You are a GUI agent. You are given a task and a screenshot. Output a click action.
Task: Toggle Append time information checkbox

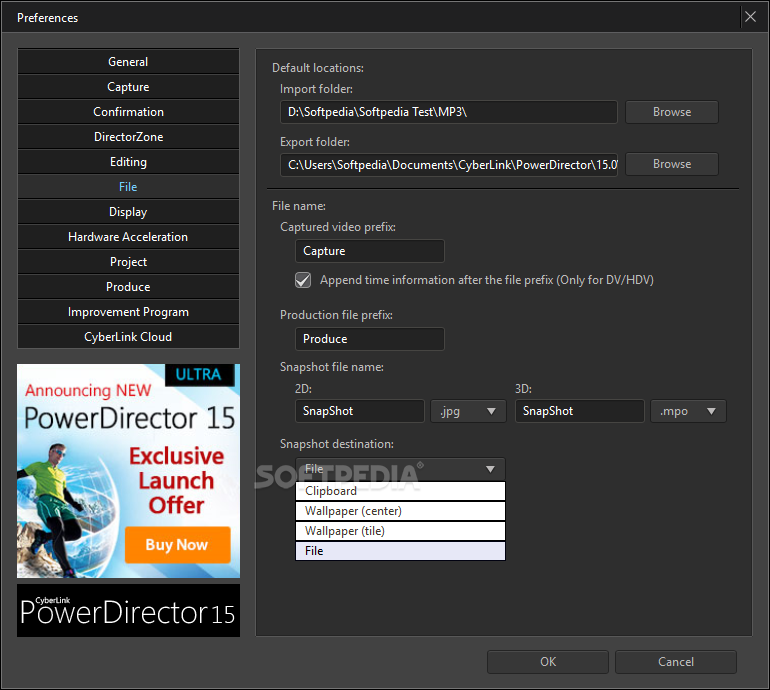[303, 280]
